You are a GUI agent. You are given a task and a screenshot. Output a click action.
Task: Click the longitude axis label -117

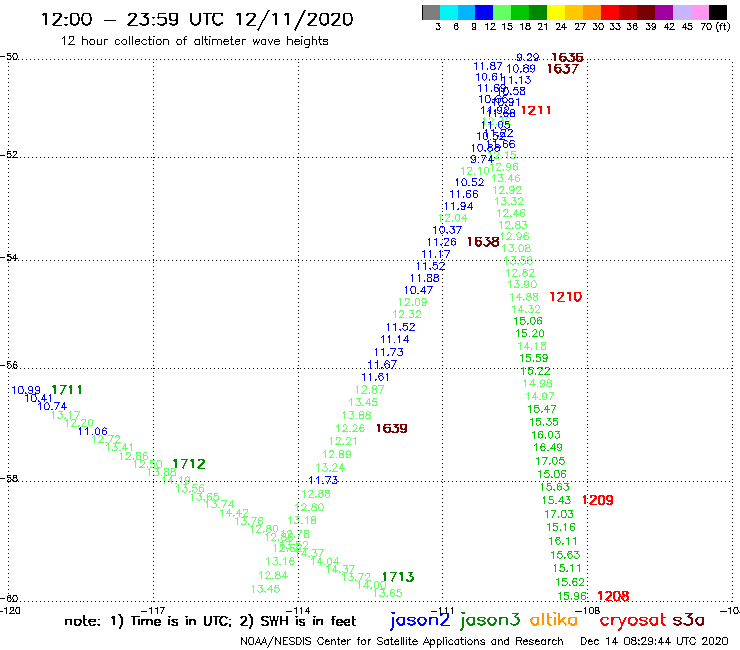(x=153, y=610)
